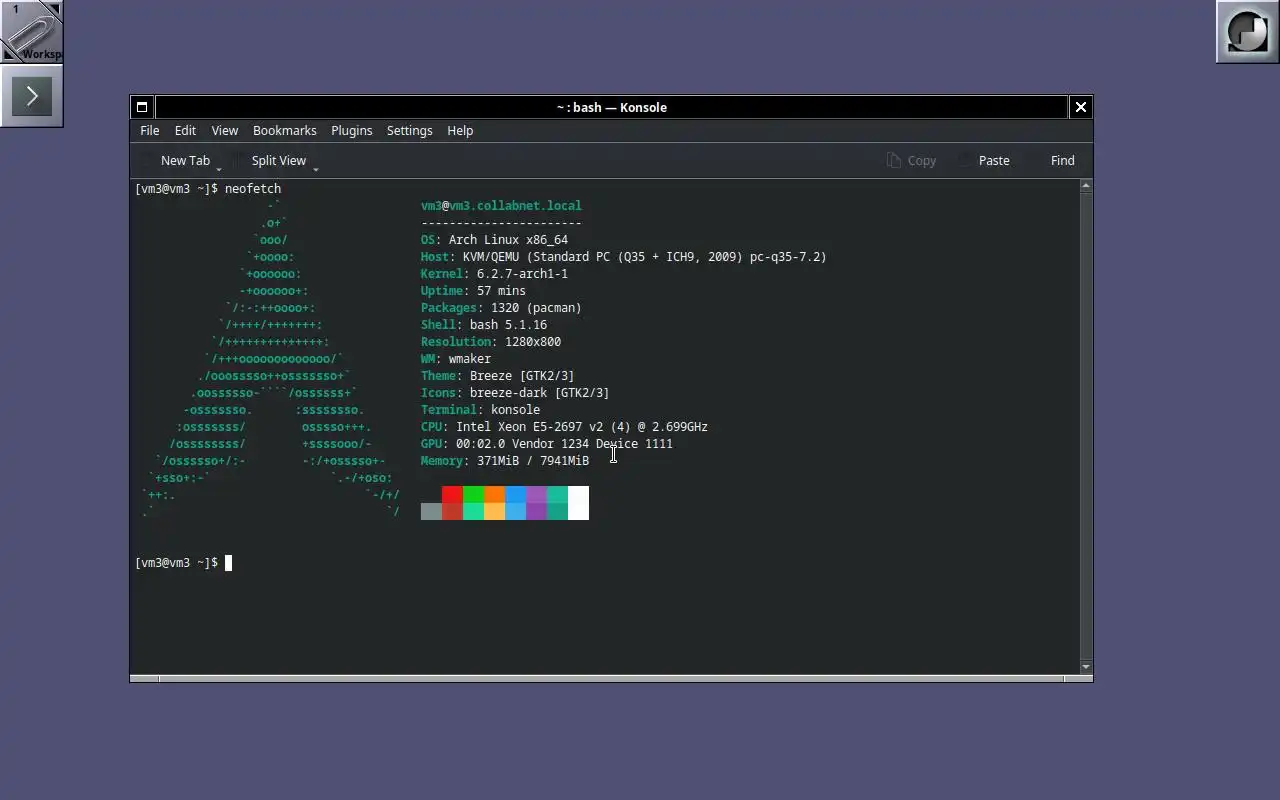Click 'vm3@vm3.collabnet.local' header text
Image resolution: width=1280 pixels, height=800 pixels.
click(x=501, y=206)
